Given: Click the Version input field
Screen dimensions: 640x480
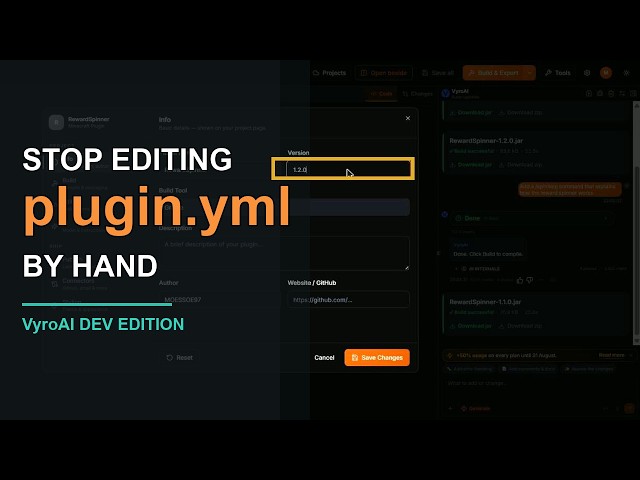Looking at the screenshot, I should coord(348,169).
